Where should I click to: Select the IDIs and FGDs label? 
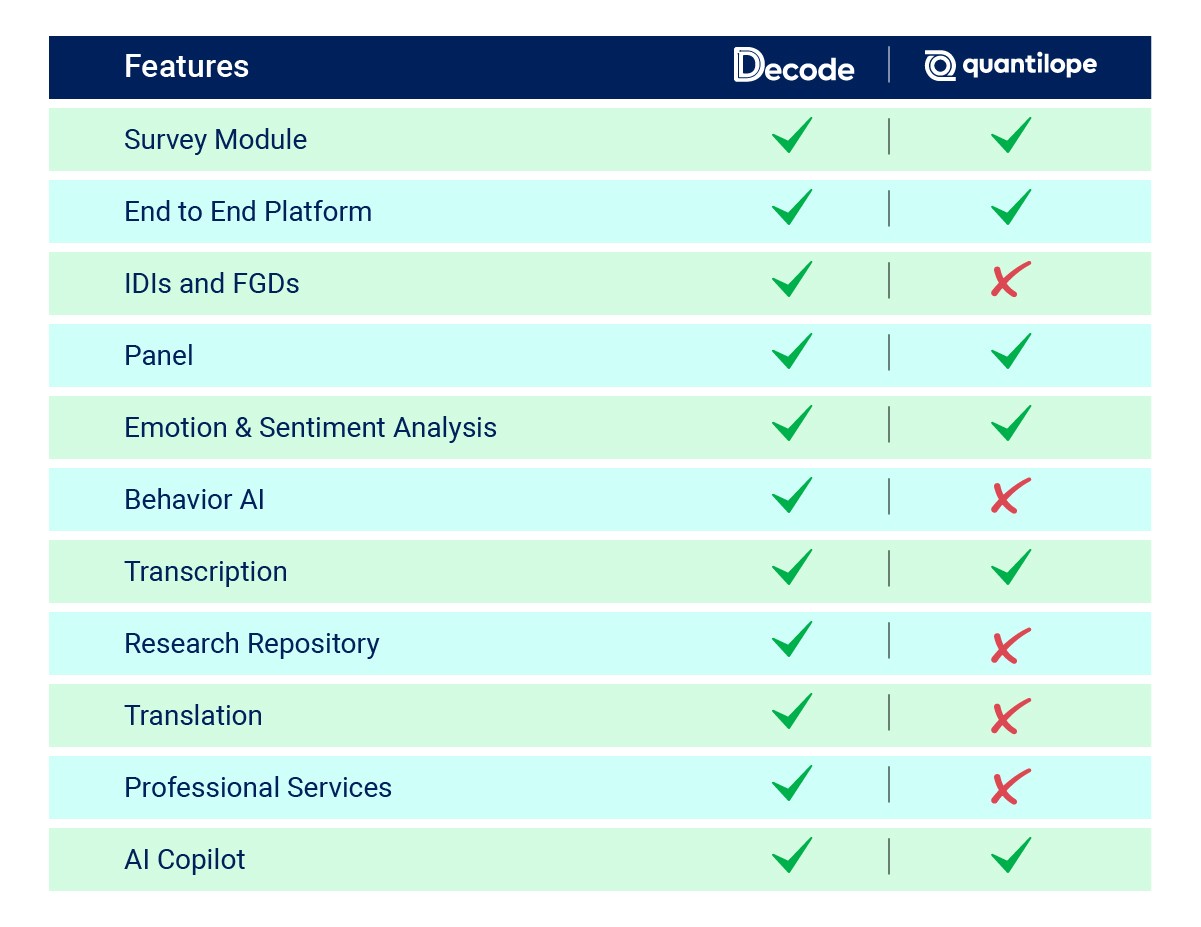coord(212,283)
